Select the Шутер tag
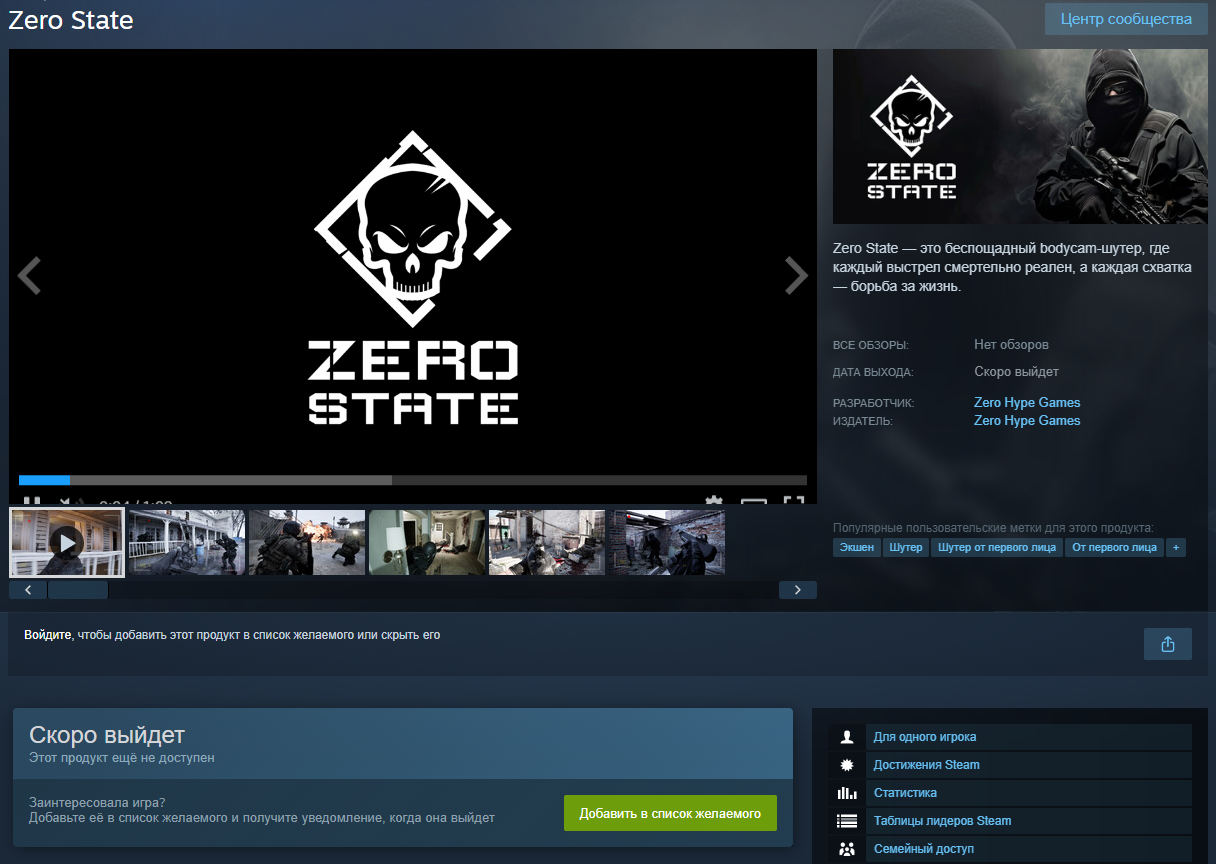 [905, 547]
